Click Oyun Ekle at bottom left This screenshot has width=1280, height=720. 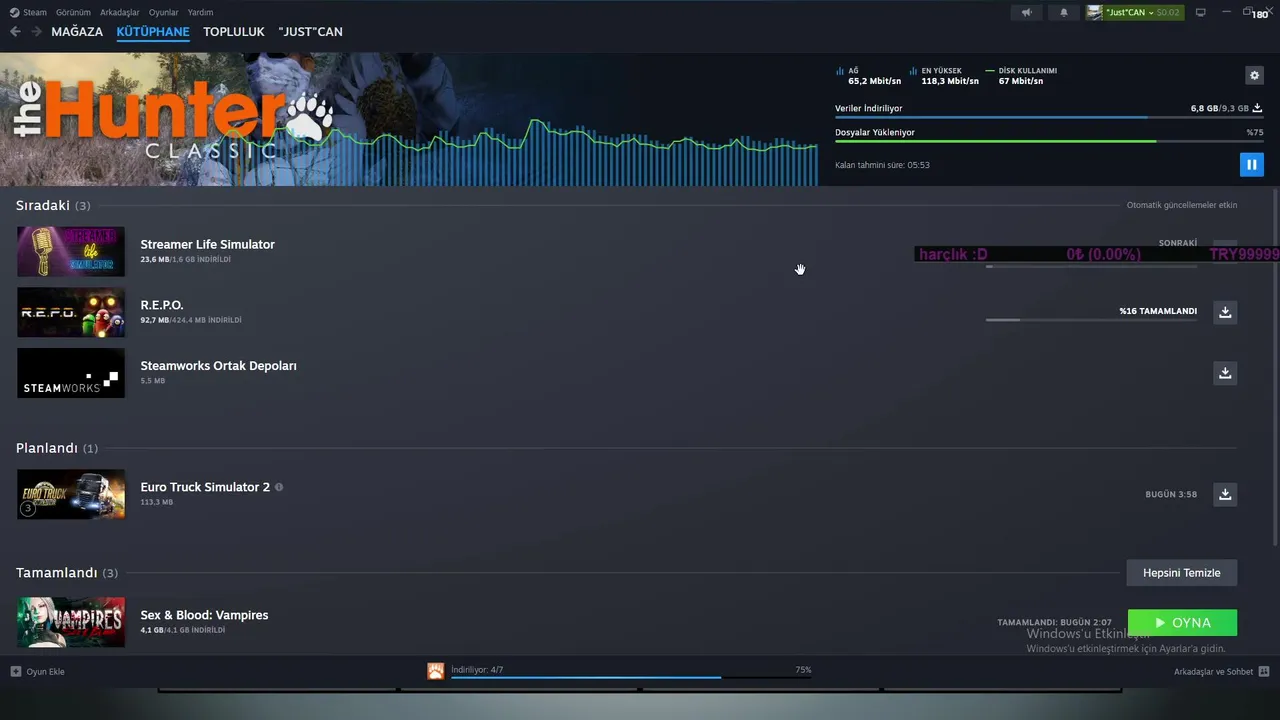(x=38, y=671)
